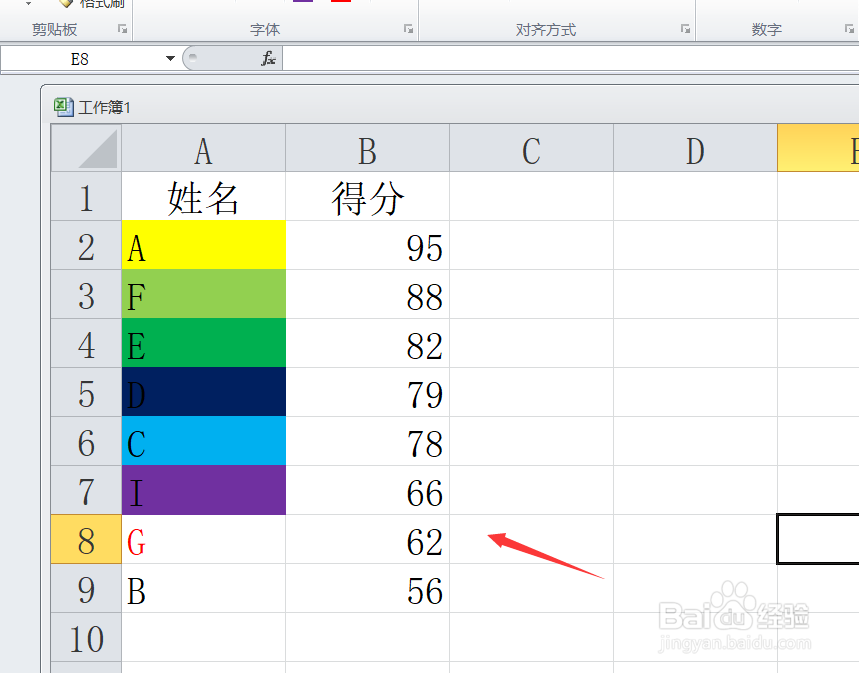Select the score cell 79
Screen dimensions: 859x673
coord(367,392)
